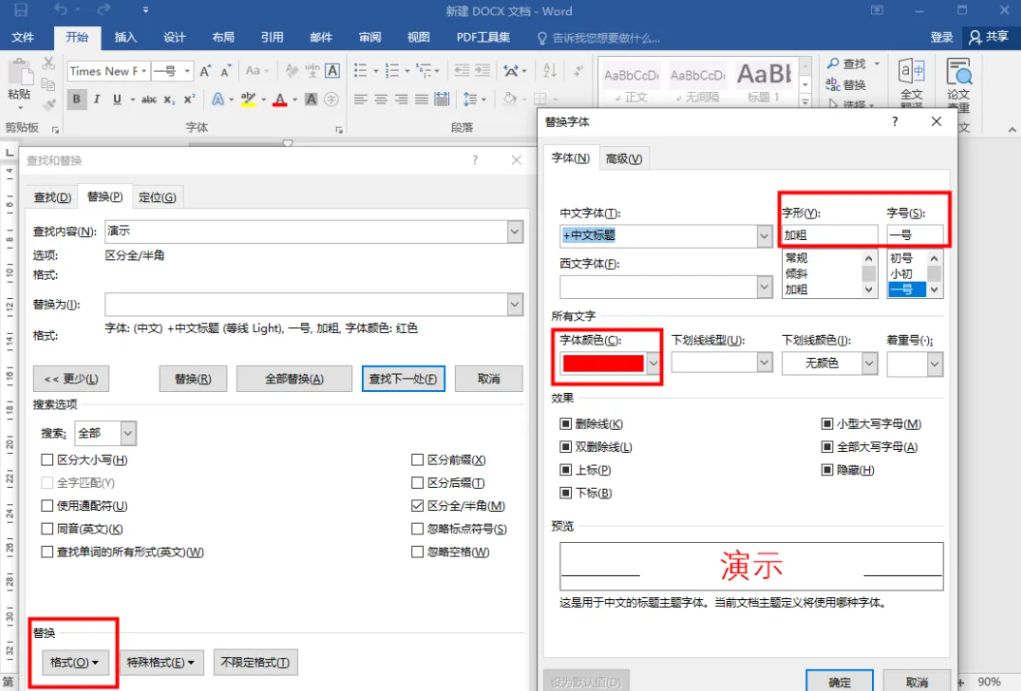This screenshot has width=1021, height=691.
Task: Expand the find what (查找内容) dropdown arrow
Action: point(514,231)
